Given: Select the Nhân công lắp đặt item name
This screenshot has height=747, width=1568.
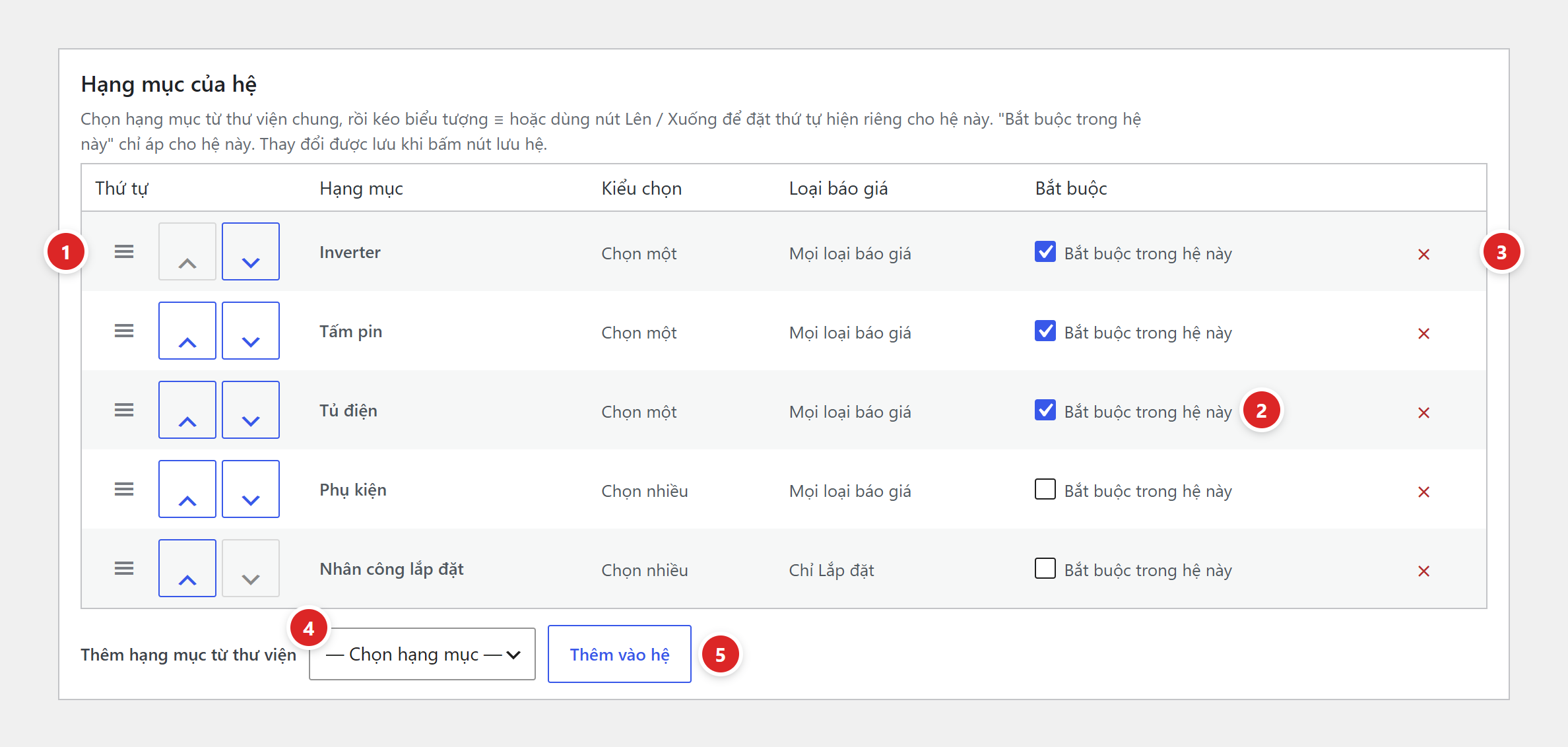Looking at the screenshot, I should pyautogui.click(x=391, y=569).
